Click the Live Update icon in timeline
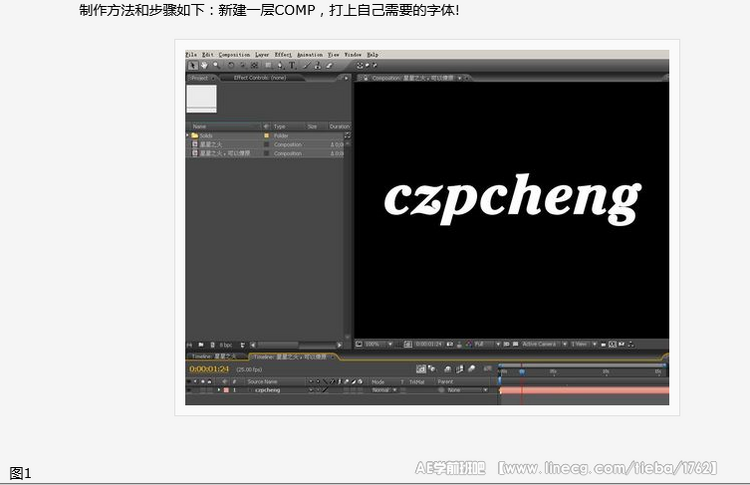The width and height of the screenshot is (750, 485). (x=421, y=369)
